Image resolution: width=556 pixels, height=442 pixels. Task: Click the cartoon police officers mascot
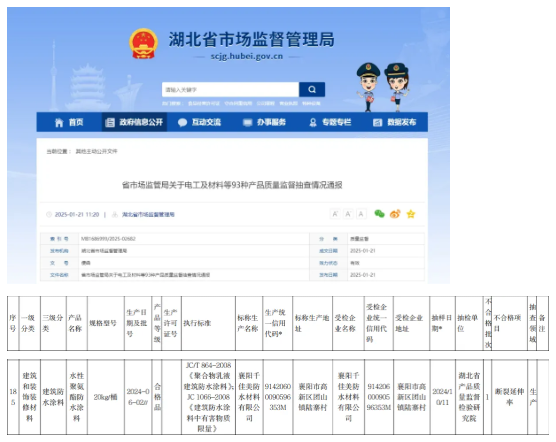[383, 87]
